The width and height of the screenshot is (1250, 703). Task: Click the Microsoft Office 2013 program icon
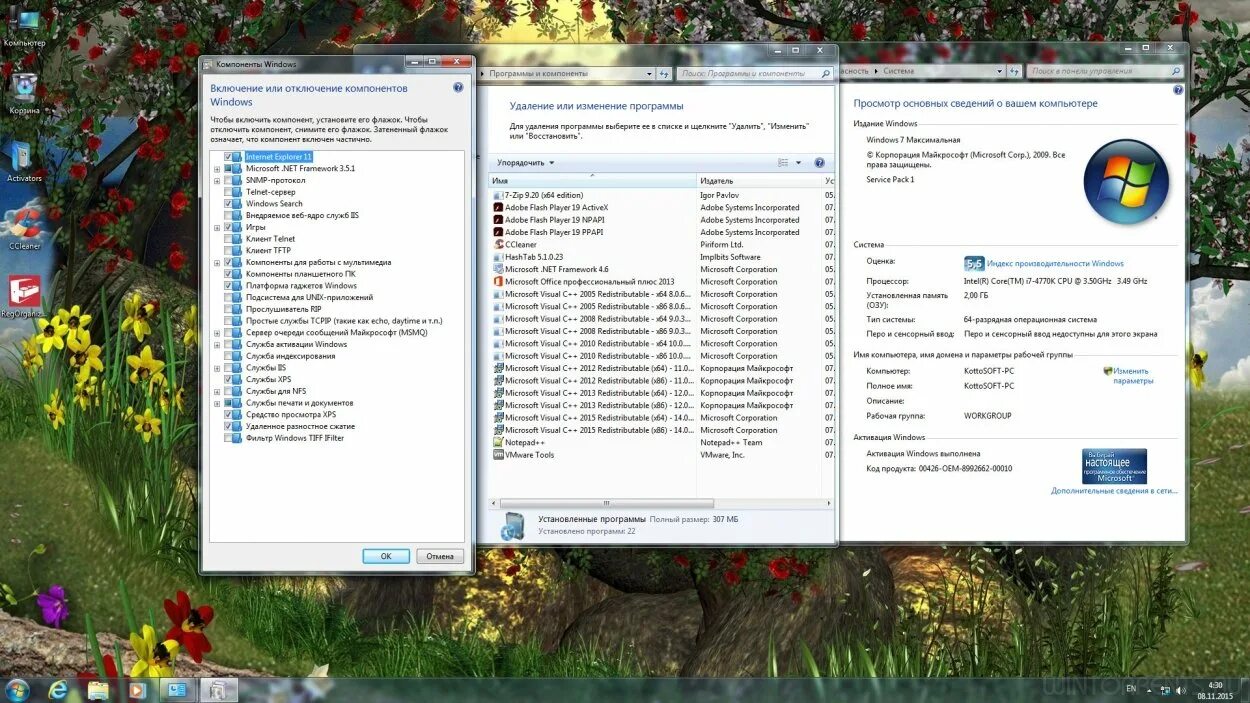(498, 282)
